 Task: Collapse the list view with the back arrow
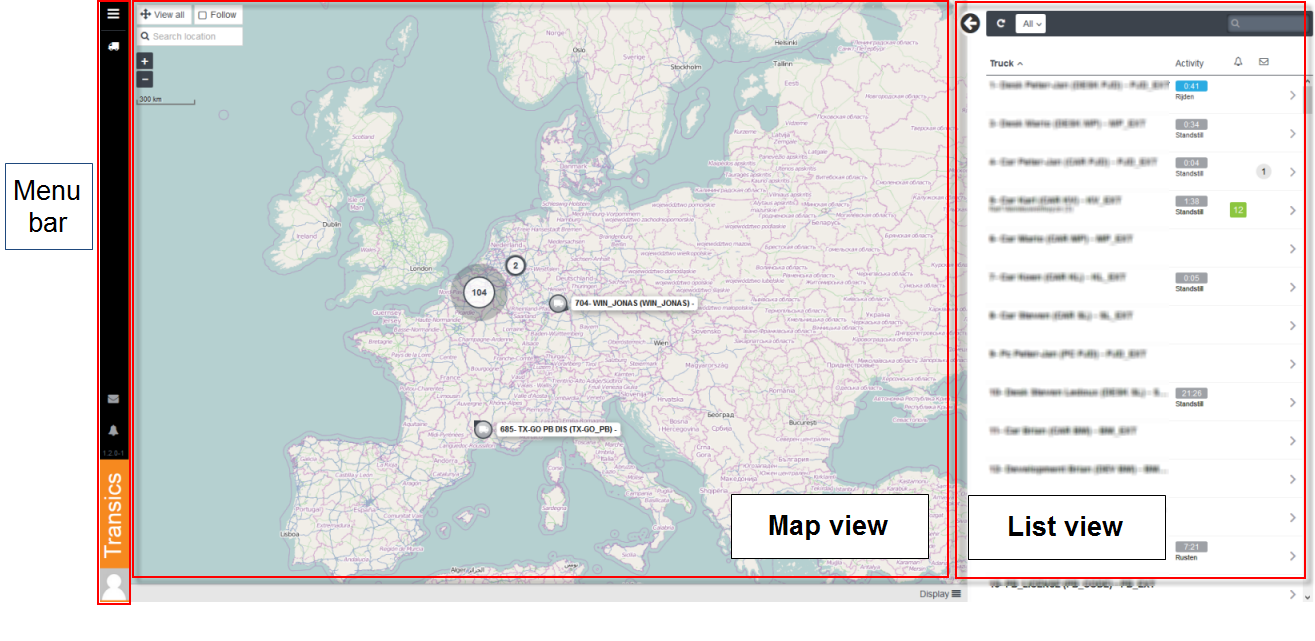(969, 23)
